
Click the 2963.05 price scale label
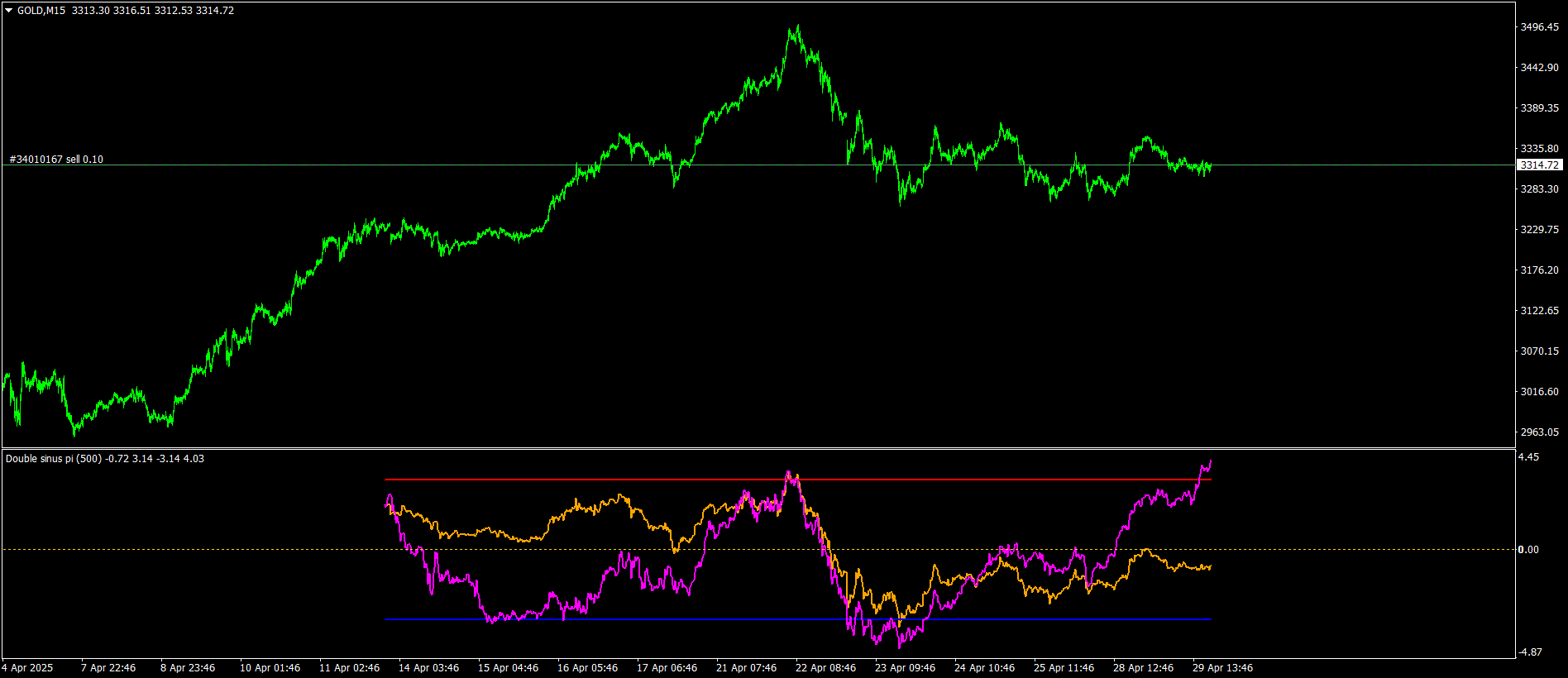pyautogui.click(x=1539, y=432)
